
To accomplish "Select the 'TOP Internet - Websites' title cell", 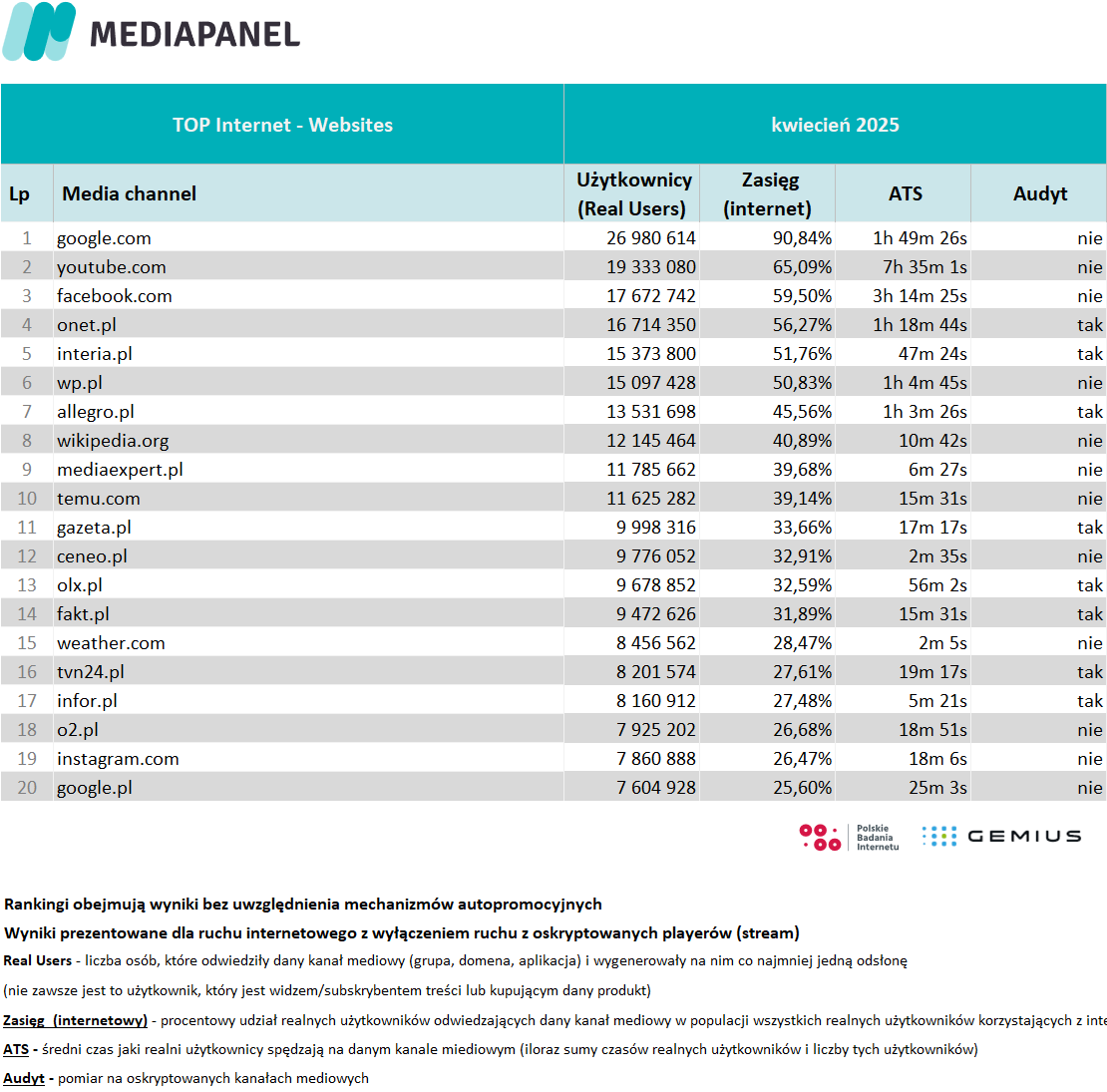I will point(282,125).
